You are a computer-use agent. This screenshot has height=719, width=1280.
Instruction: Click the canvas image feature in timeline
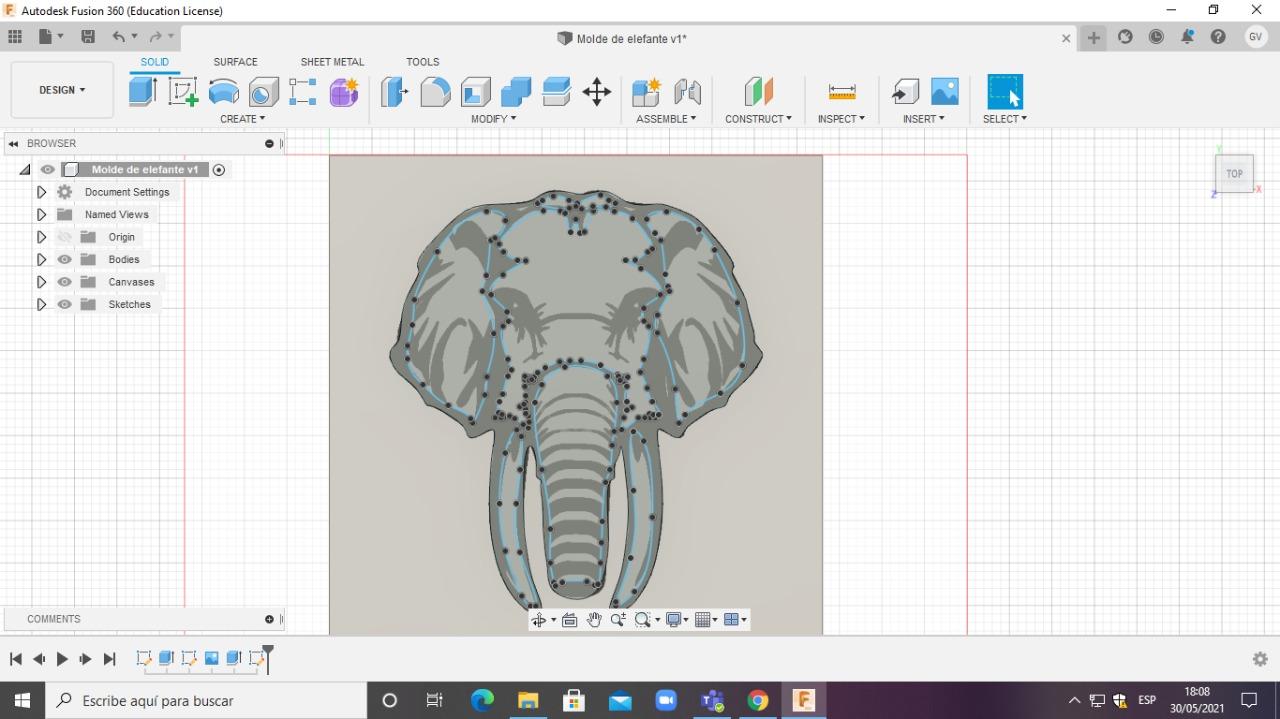coord(212,658)
